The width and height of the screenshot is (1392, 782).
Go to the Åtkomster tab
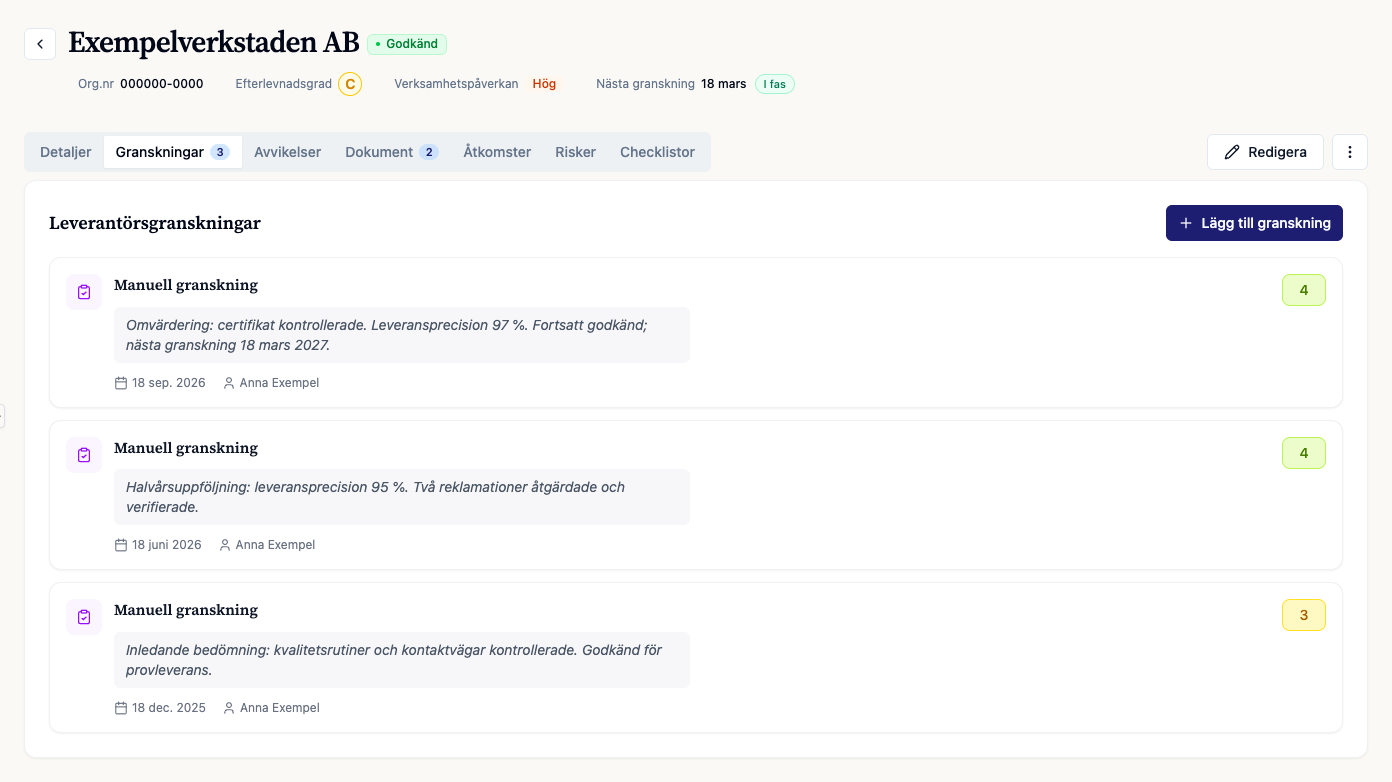(x=497, y=152)
